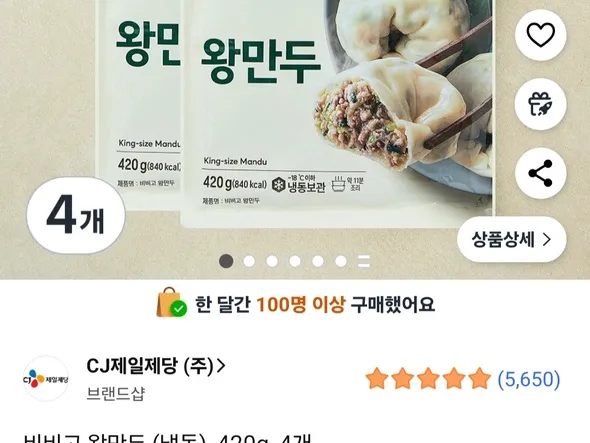Tap the fifth orange rating star
The width and height of the screenshot is (590, 443).
click(479, 379)
